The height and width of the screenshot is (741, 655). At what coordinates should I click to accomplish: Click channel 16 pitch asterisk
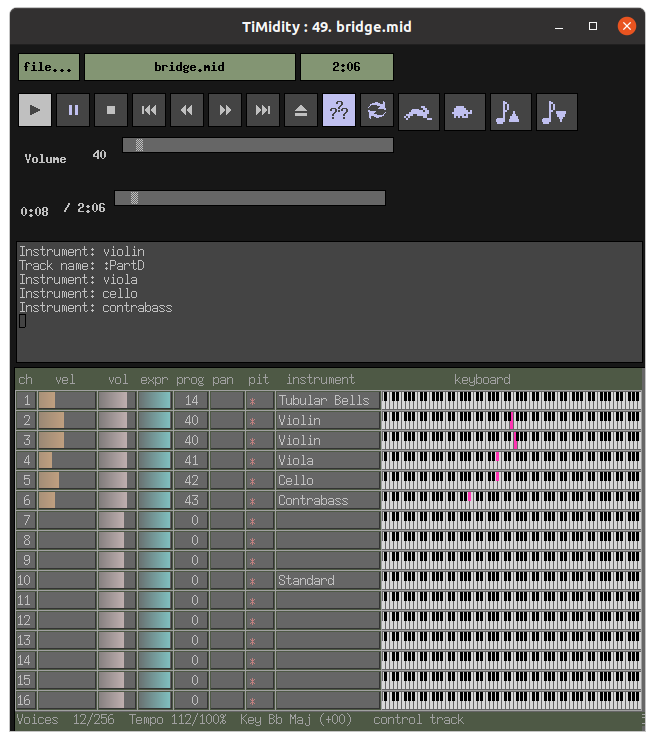(x=253, y=701)
